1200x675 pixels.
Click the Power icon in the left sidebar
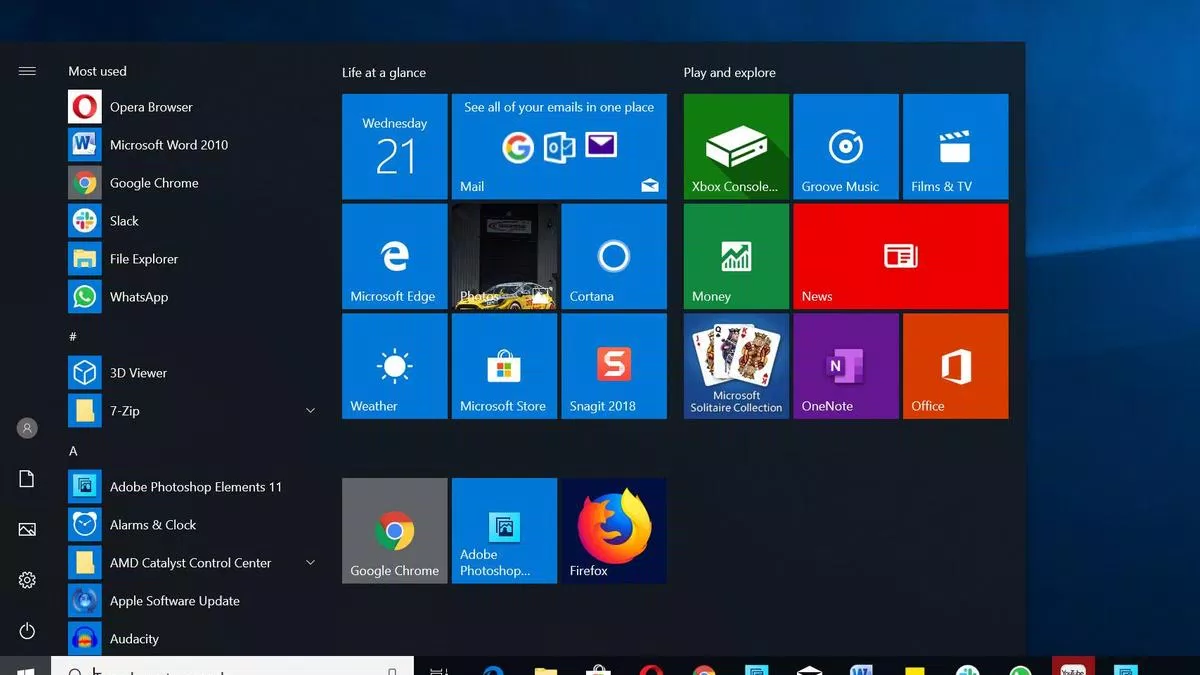tap(26, 630)
